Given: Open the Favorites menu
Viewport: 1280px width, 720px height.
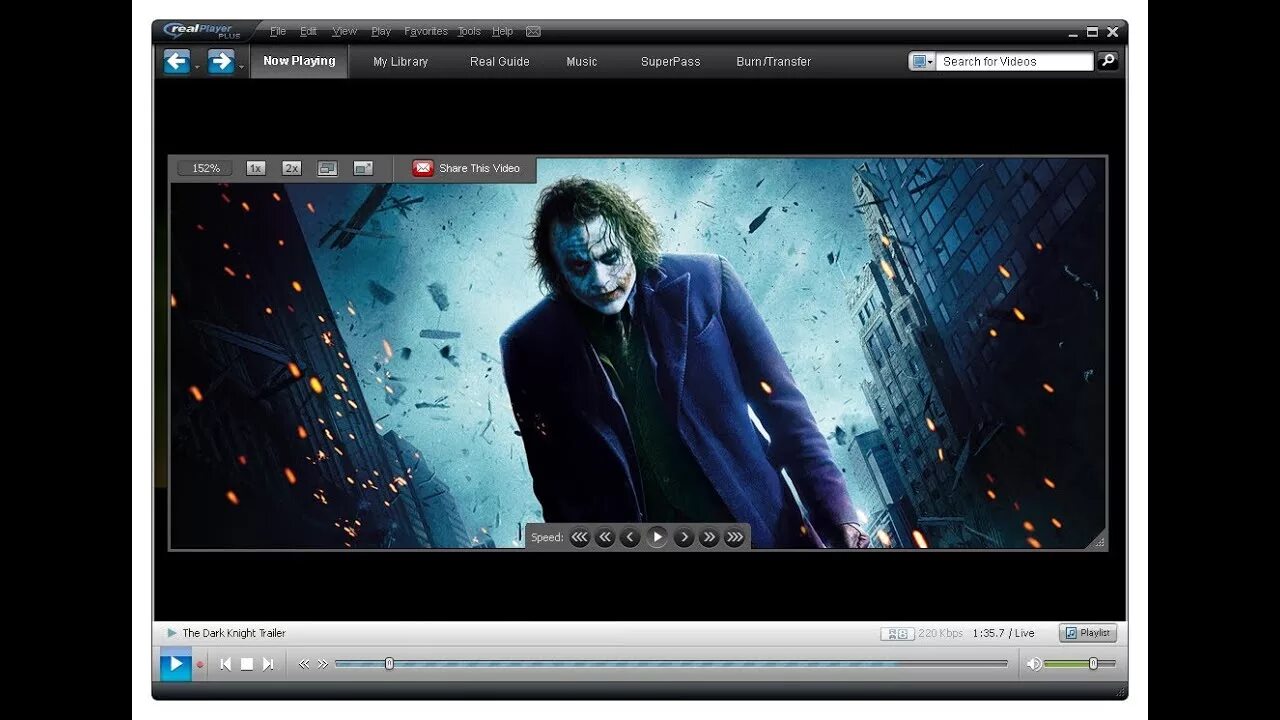Looking at the screenshot, I should click(x=426, y=32).
